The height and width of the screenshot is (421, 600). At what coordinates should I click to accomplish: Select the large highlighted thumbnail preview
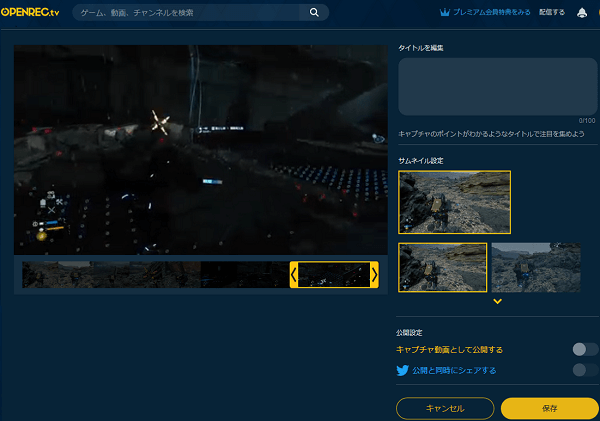(454, 202)
